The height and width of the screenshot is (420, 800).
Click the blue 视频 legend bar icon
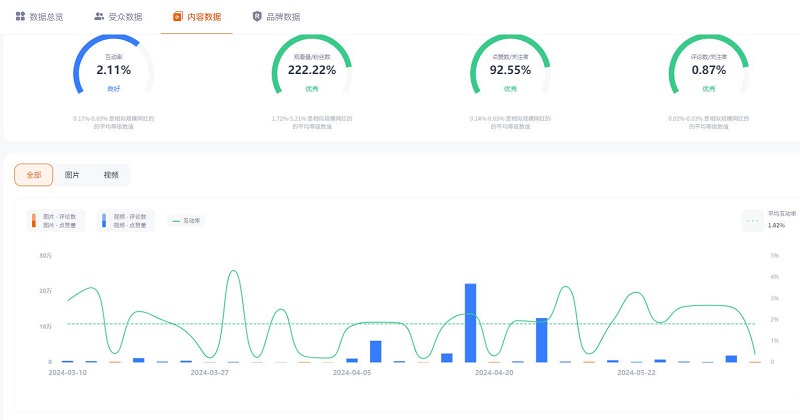(103, 221)
